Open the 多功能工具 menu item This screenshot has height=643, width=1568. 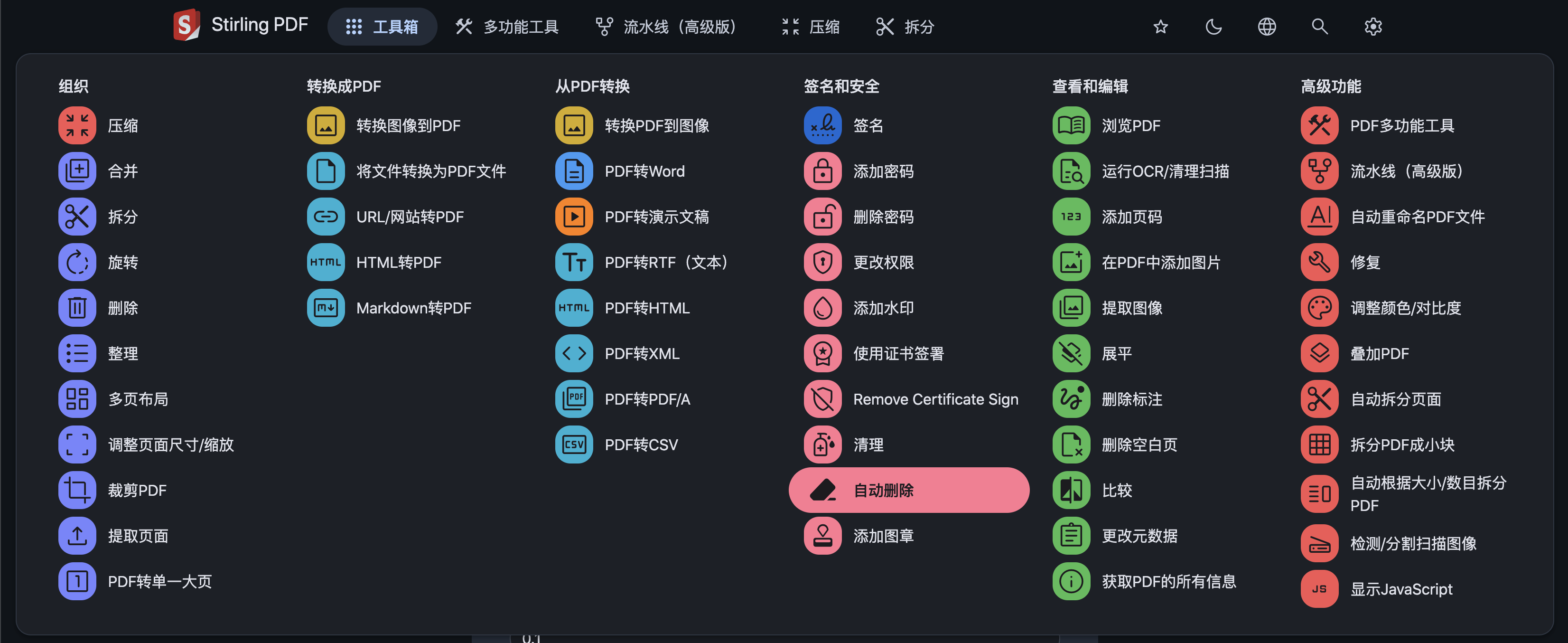pos(507,27)
